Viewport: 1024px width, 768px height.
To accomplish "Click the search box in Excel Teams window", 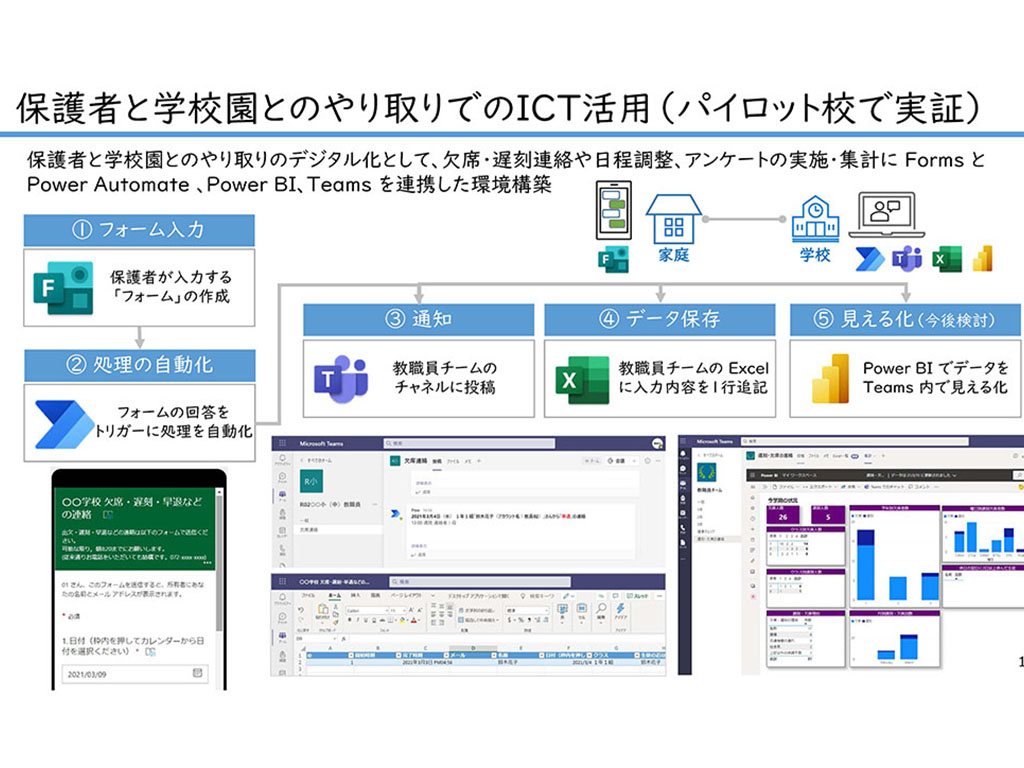I will click(480, 582).
